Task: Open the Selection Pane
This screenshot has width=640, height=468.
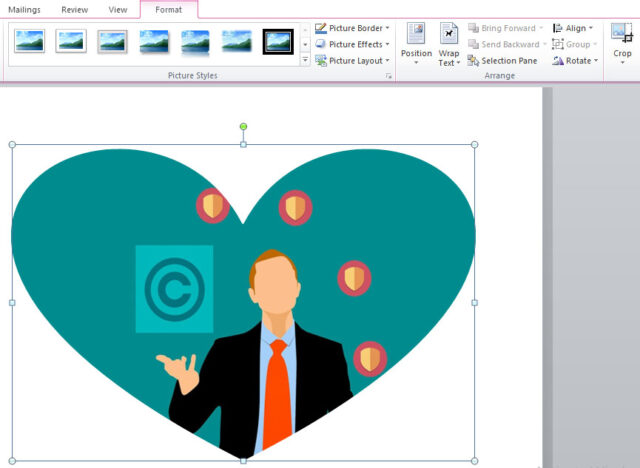Action: 502,61
